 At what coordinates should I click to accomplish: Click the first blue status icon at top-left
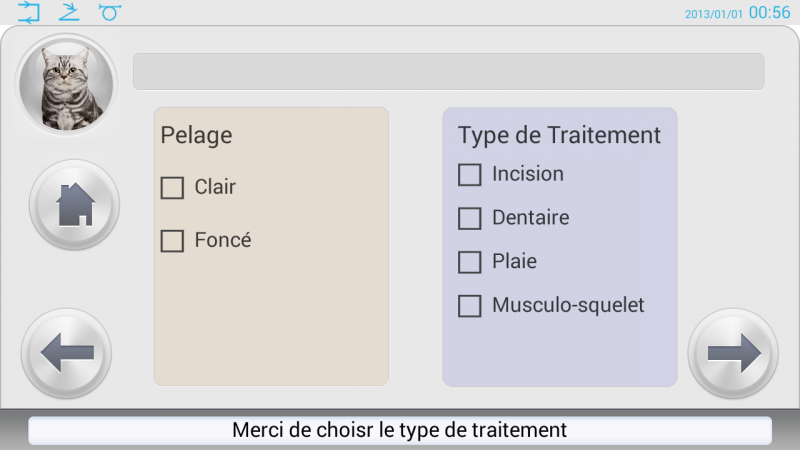click(x=29, y=12)
